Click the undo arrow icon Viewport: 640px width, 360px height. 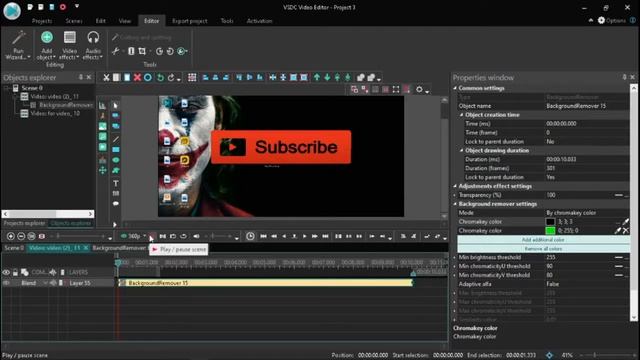(160, 78)
